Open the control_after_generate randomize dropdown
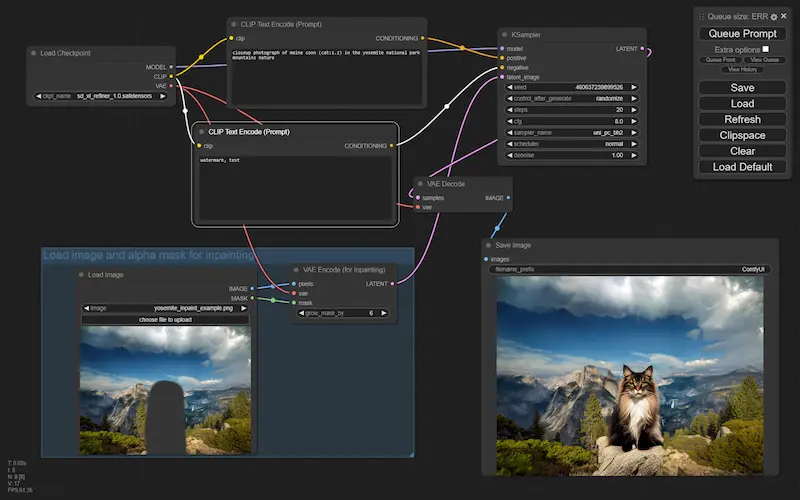 [571, 98]
